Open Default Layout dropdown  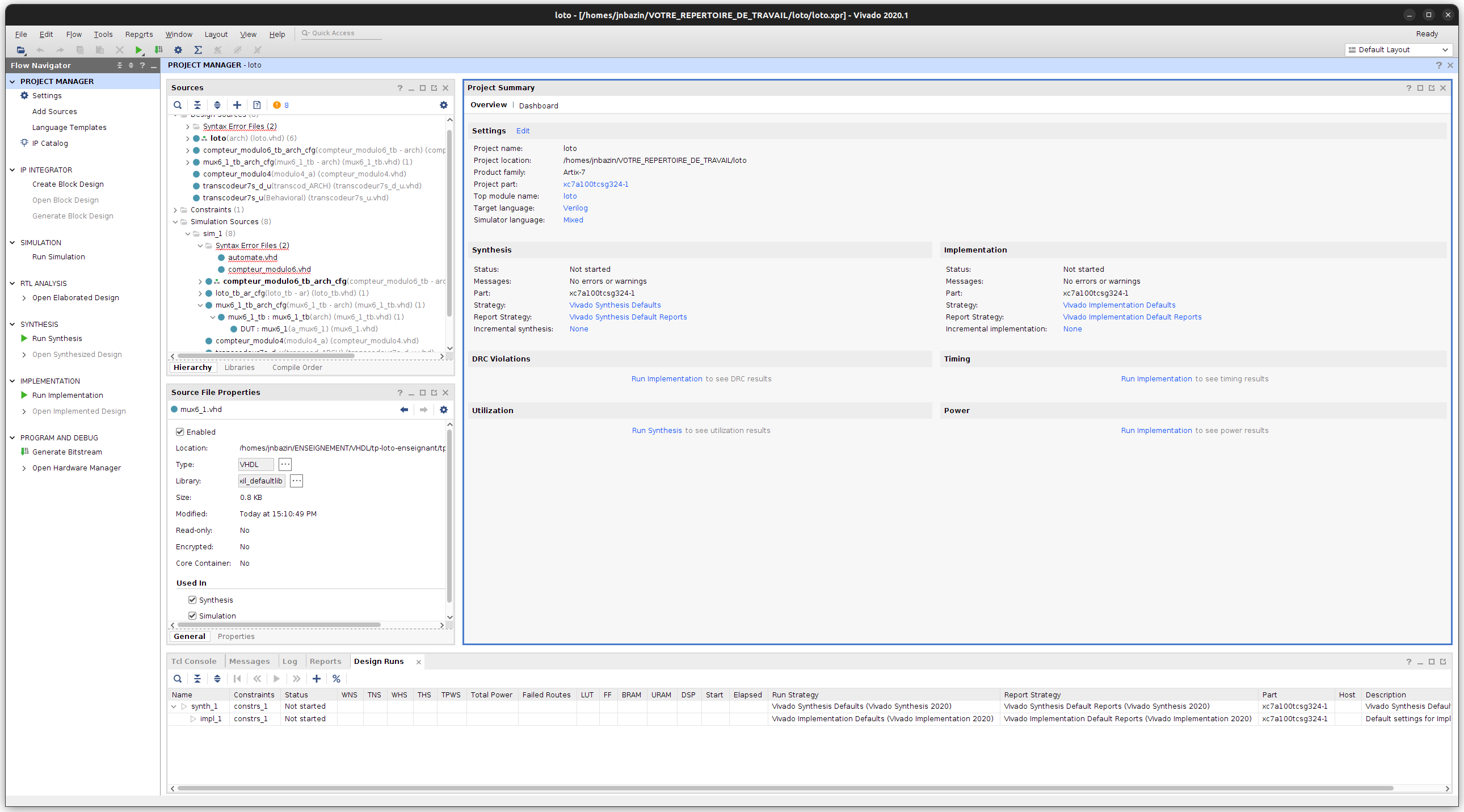click(1398, 50)
